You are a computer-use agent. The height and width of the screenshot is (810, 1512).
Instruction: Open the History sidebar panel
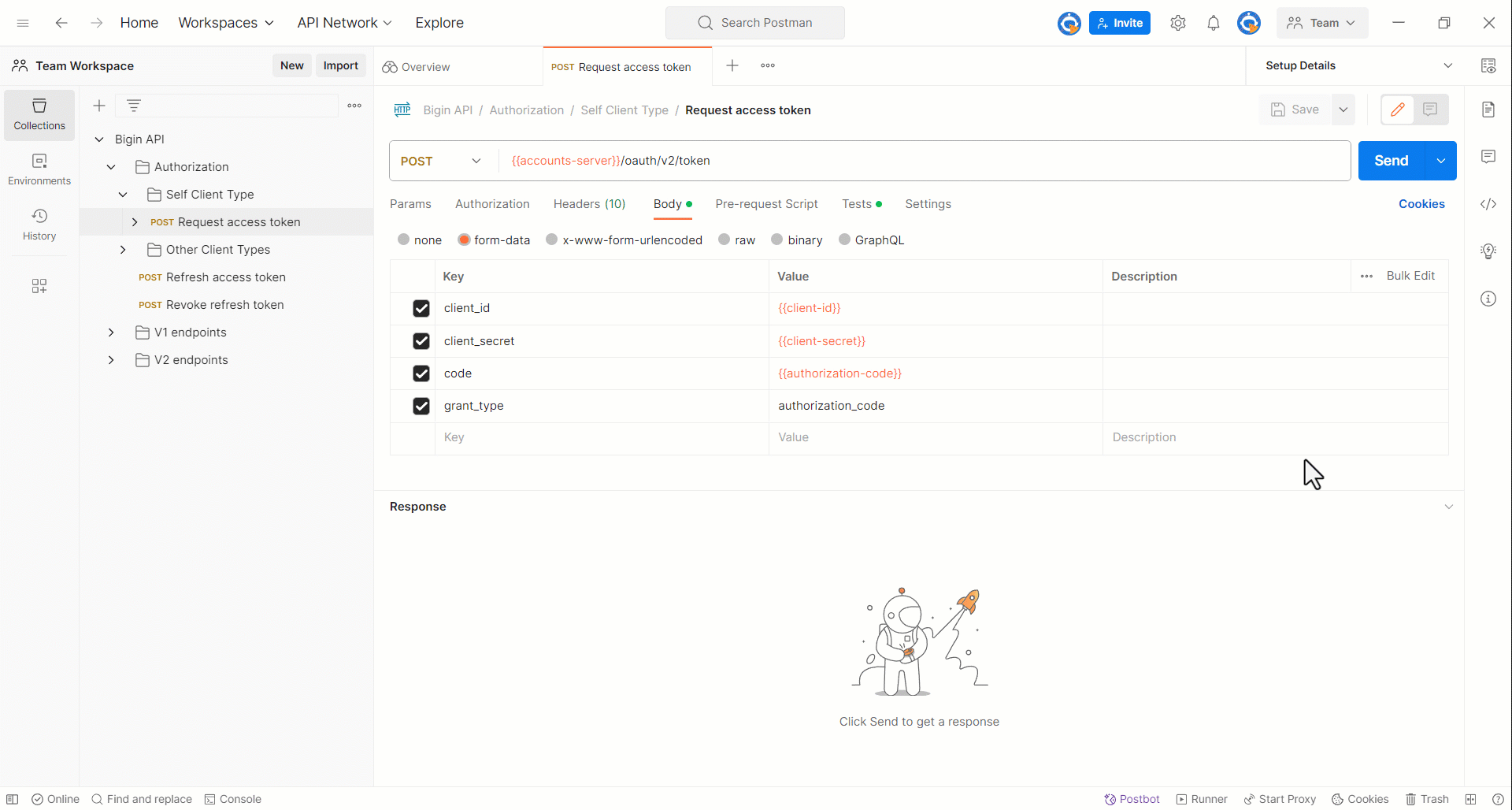[x=39, y=225]
